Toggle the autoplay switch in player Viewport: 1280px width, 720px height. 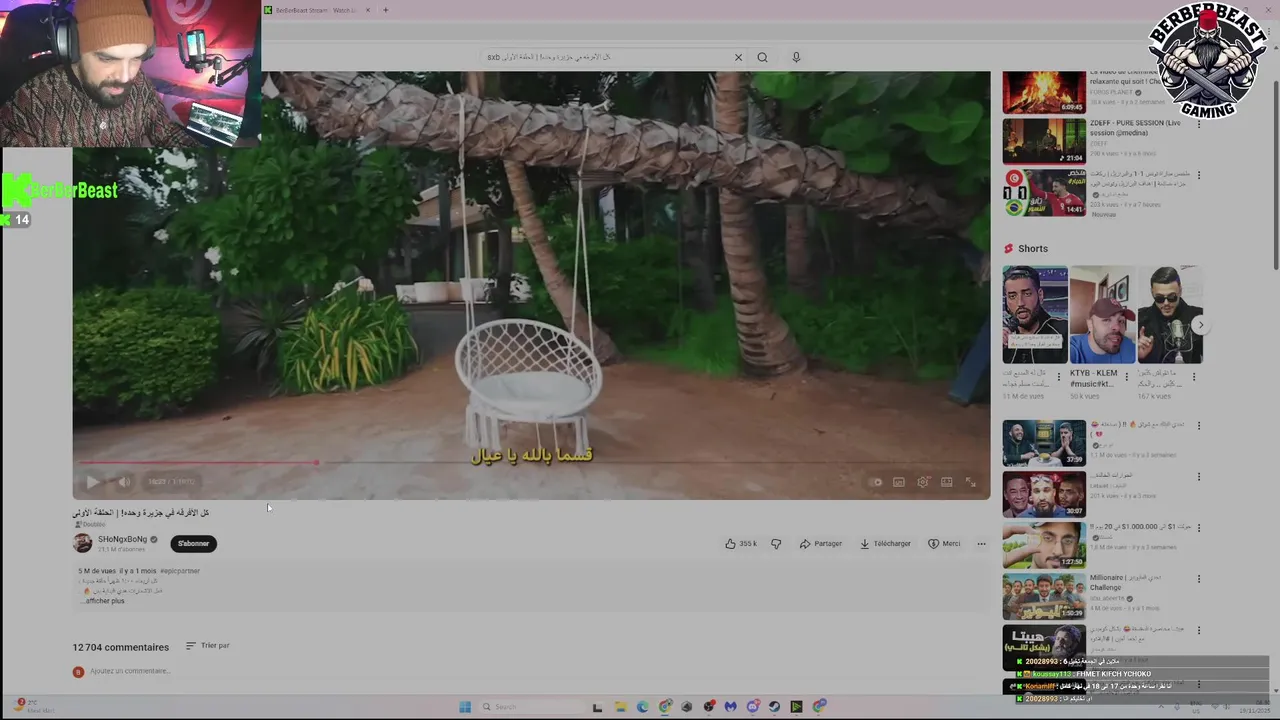[875, 482]
